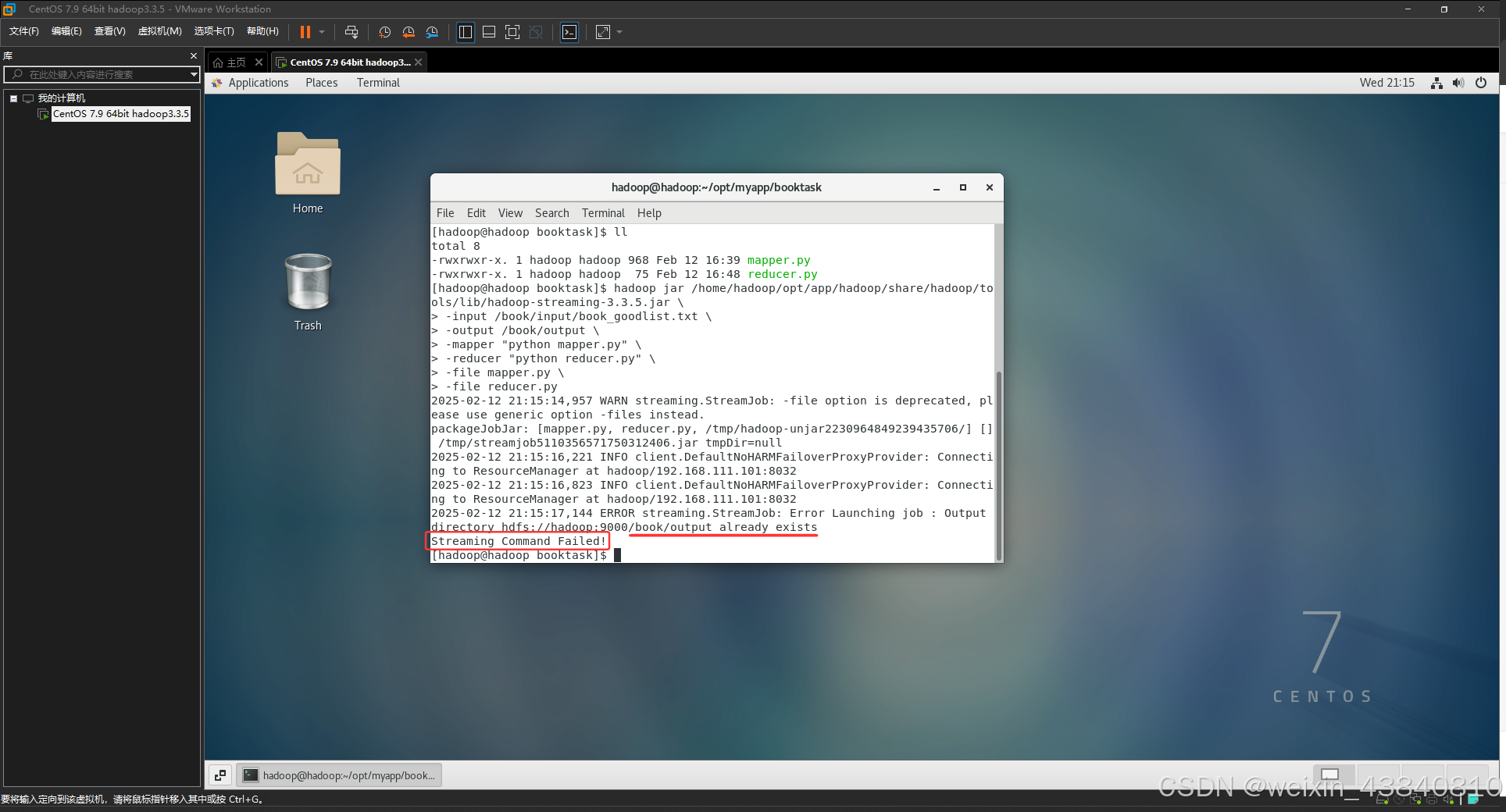Click the hadoop terminal button in the taskbar
The height and width of the screenshot is (812, 1506).
pos(340,775)
